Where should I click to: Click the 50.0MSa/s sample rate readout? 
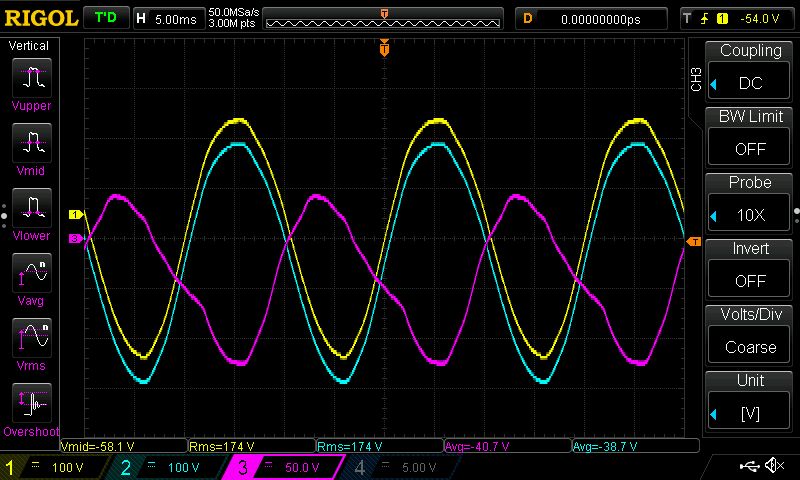coord(234,12)
